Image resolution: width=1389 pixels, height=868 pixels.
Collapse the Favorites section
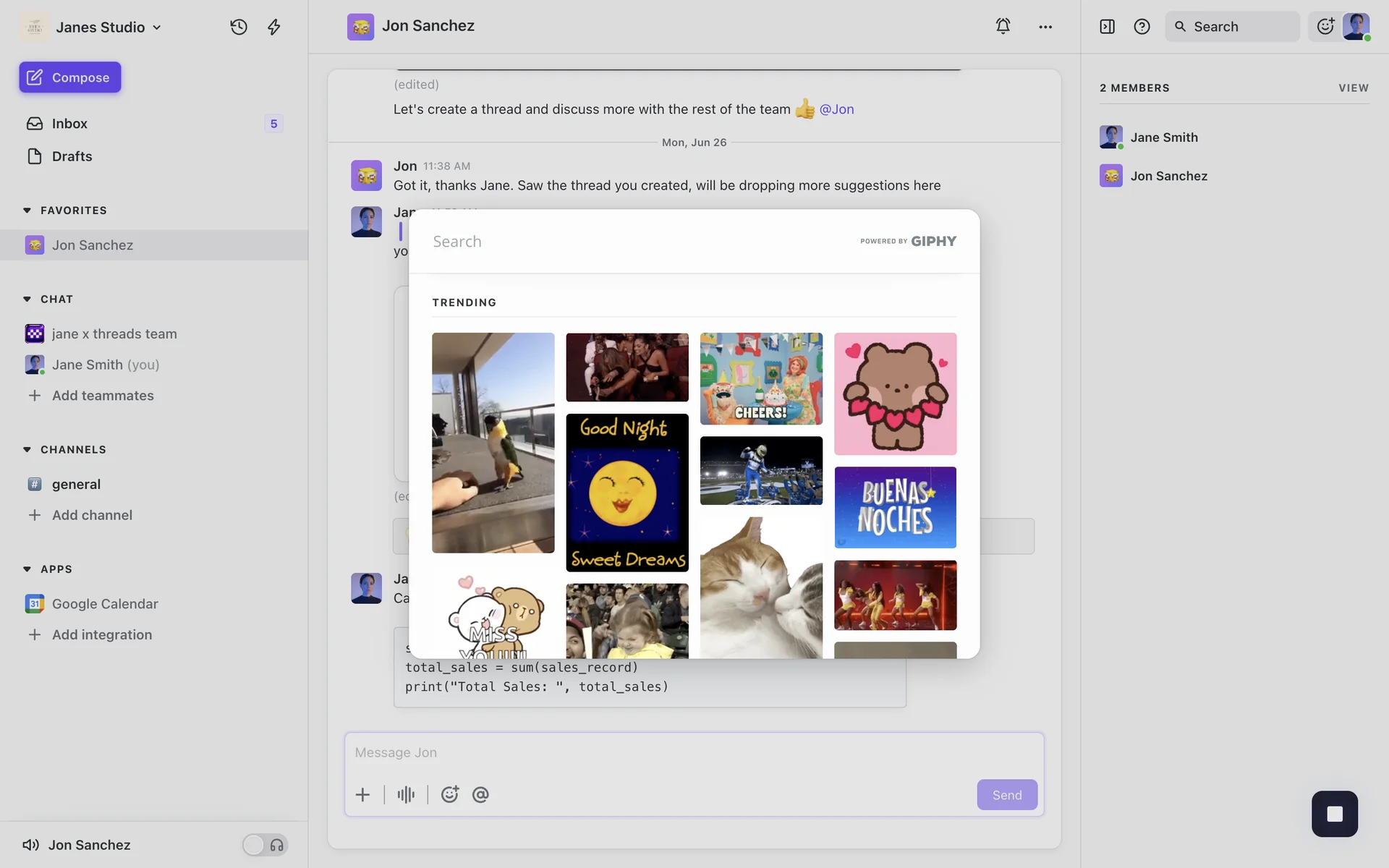(27, 210)
